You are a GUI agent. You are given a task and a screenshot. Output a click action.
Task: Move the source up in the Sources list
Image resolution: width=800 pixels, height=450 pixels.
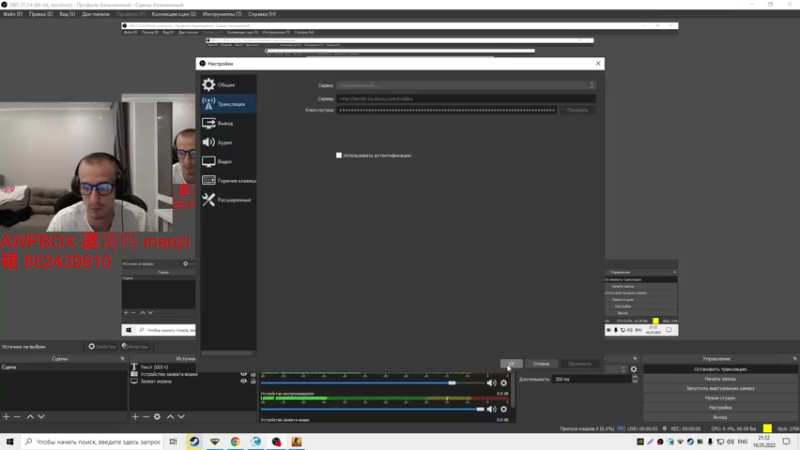coord(170,417)
